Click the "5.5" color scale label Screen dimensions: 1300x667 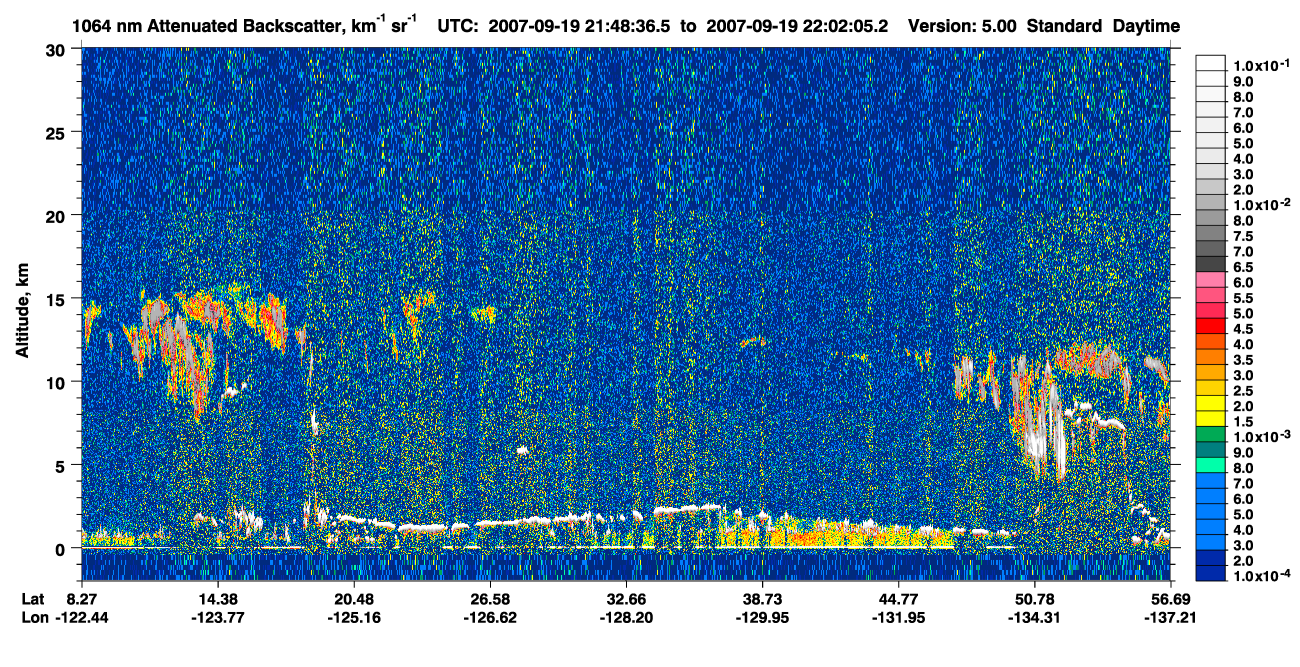[x=1245, y=298]
